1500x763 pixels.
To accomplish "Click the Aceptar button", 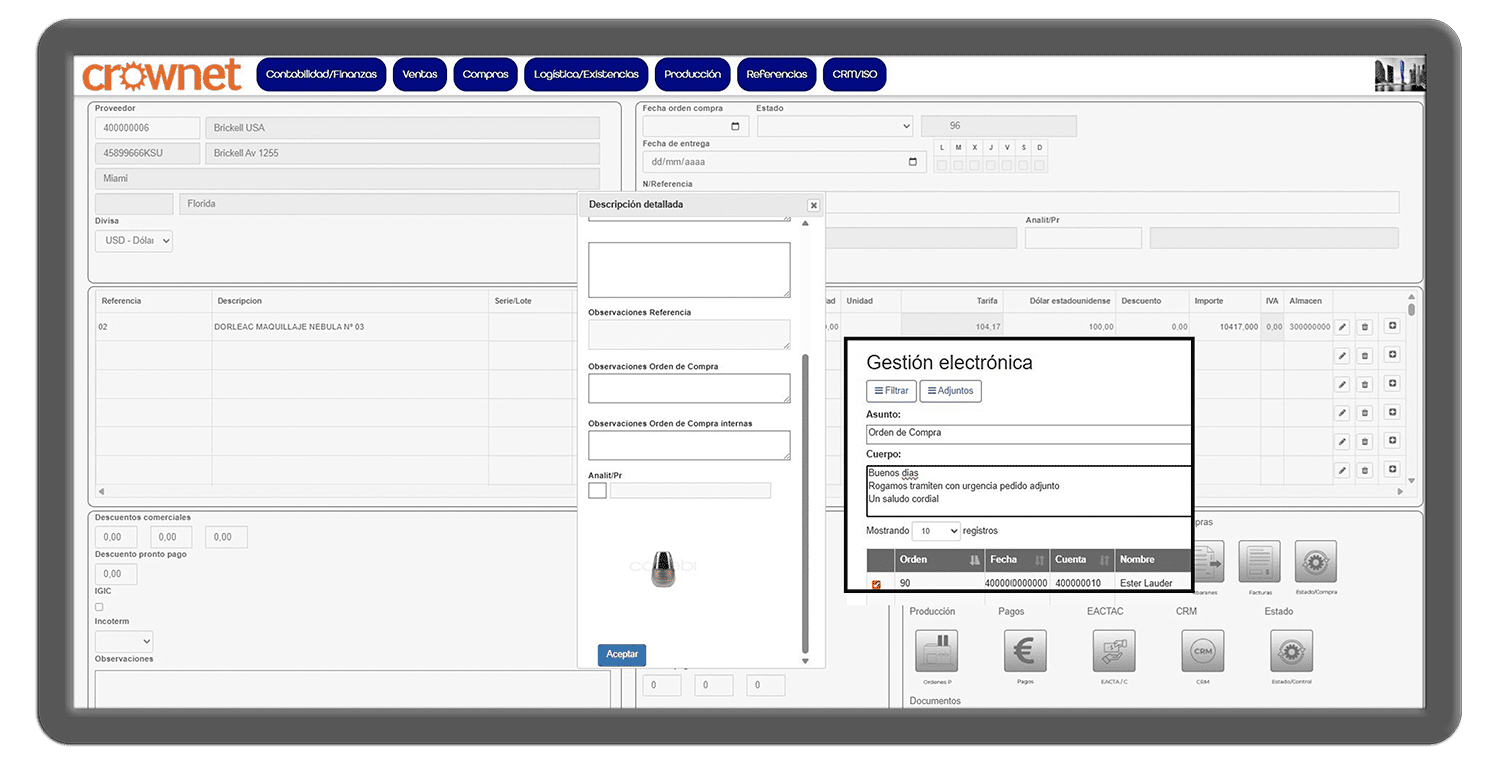I will pyautogui.click(x=622, y=654).
